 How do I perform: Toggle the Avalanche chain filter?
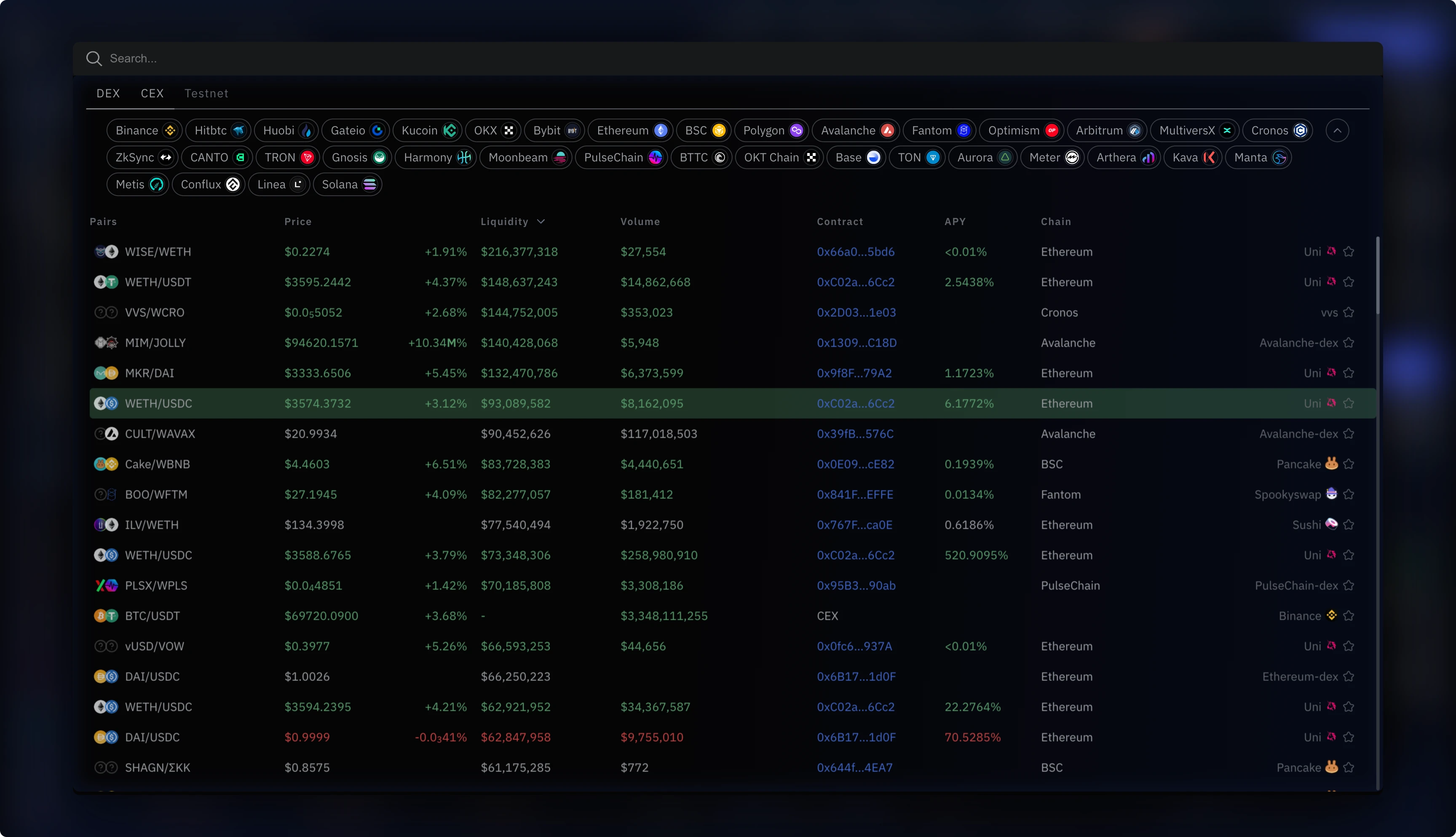point(856,131)
